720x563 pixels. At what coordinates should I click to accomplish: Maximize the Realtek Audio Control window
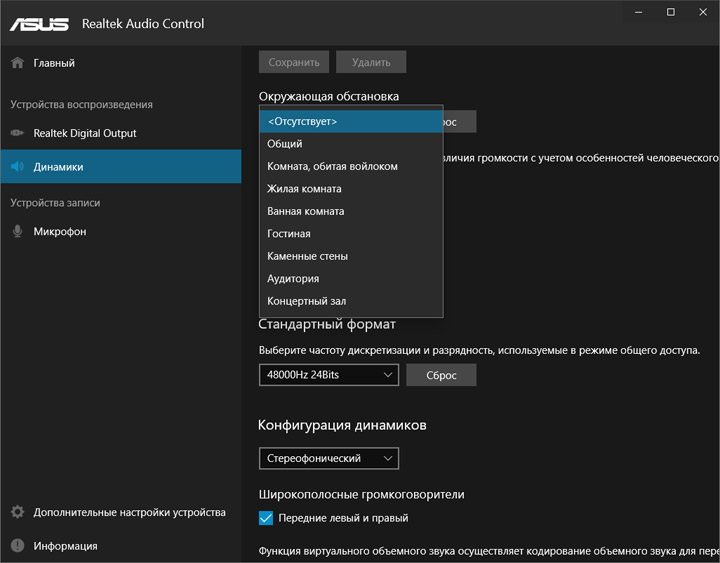[671, 12]
